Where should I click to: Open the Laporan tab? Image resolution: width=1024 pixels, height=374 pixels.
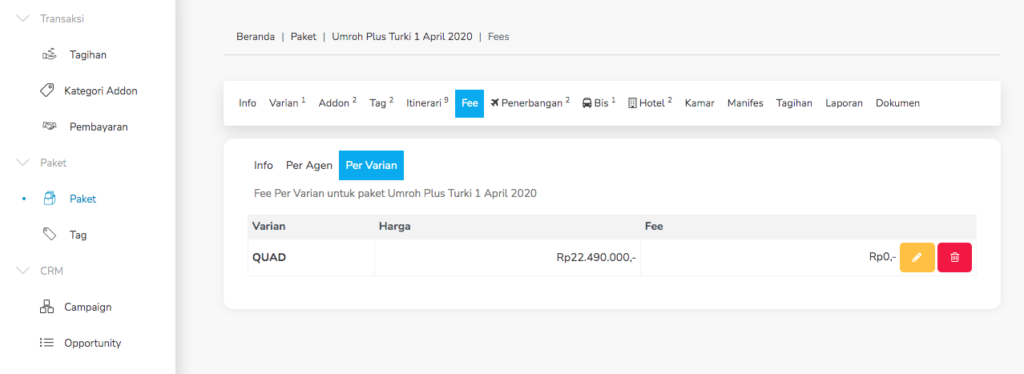[844, 103]
